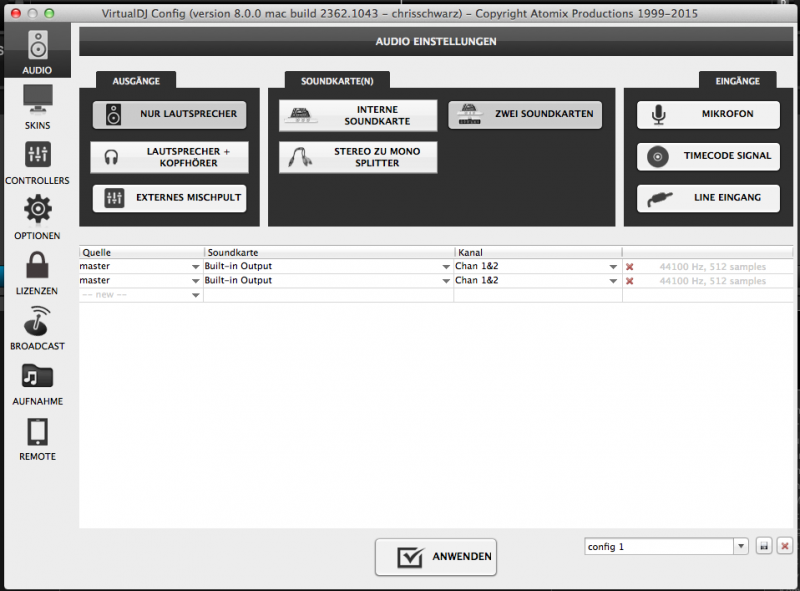Click the Anwenden apply button
Viewport: 800px width, 591px height.
pos(436,557)
